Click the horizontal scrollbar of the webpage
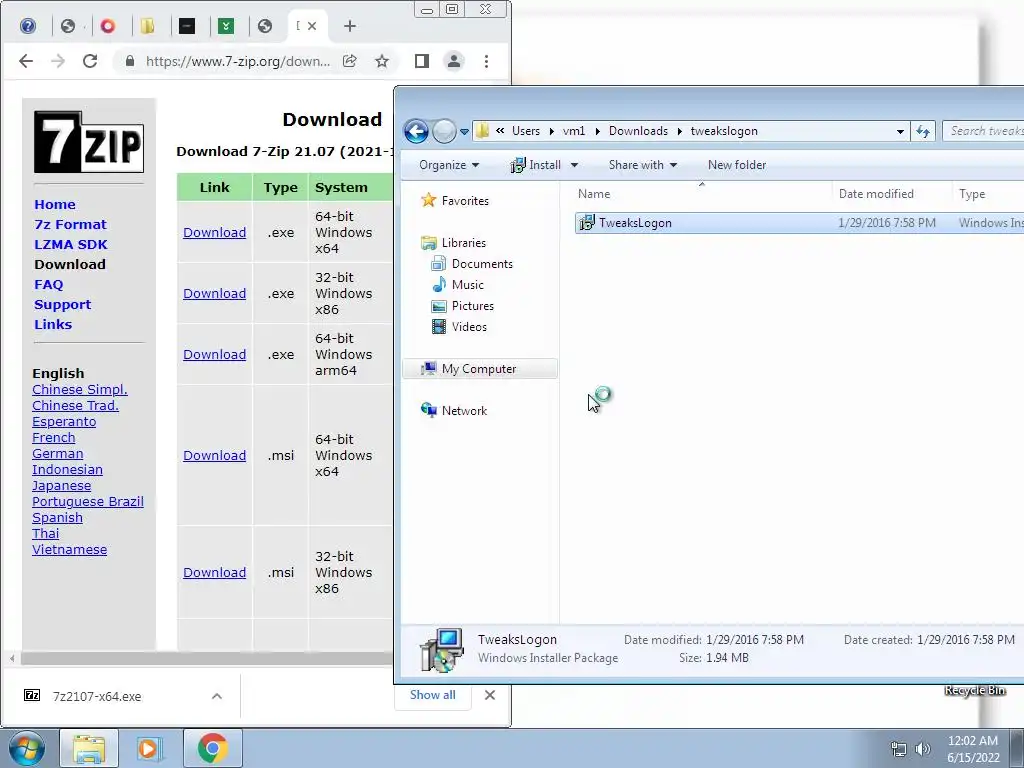Screen dimensions: 1024x768 (x=206, y=658)
